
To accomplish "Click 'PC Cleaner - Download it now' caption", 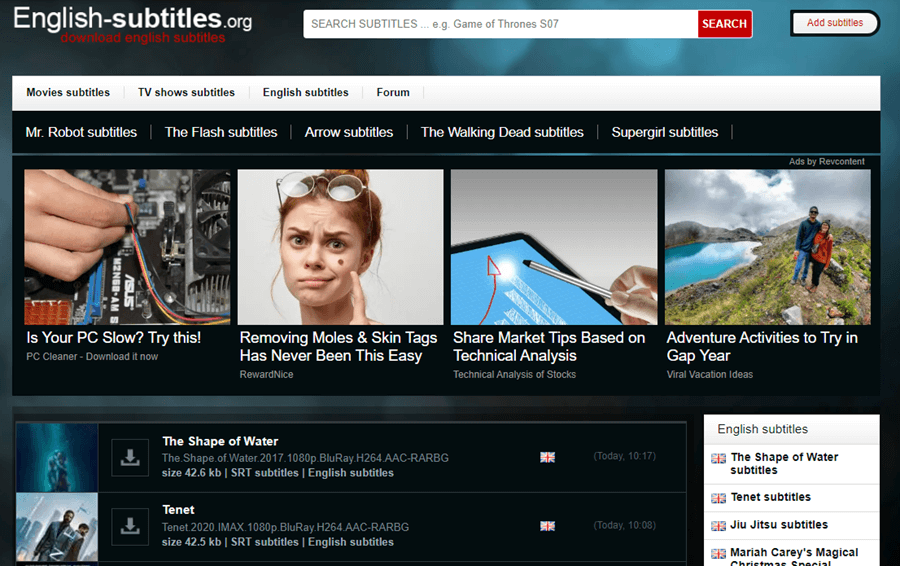I will pos(92,356).
